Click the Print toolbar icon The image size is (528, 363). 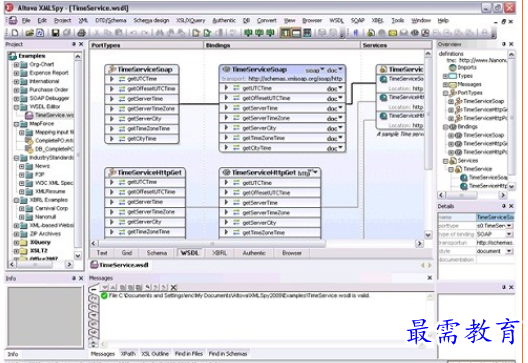81,33
